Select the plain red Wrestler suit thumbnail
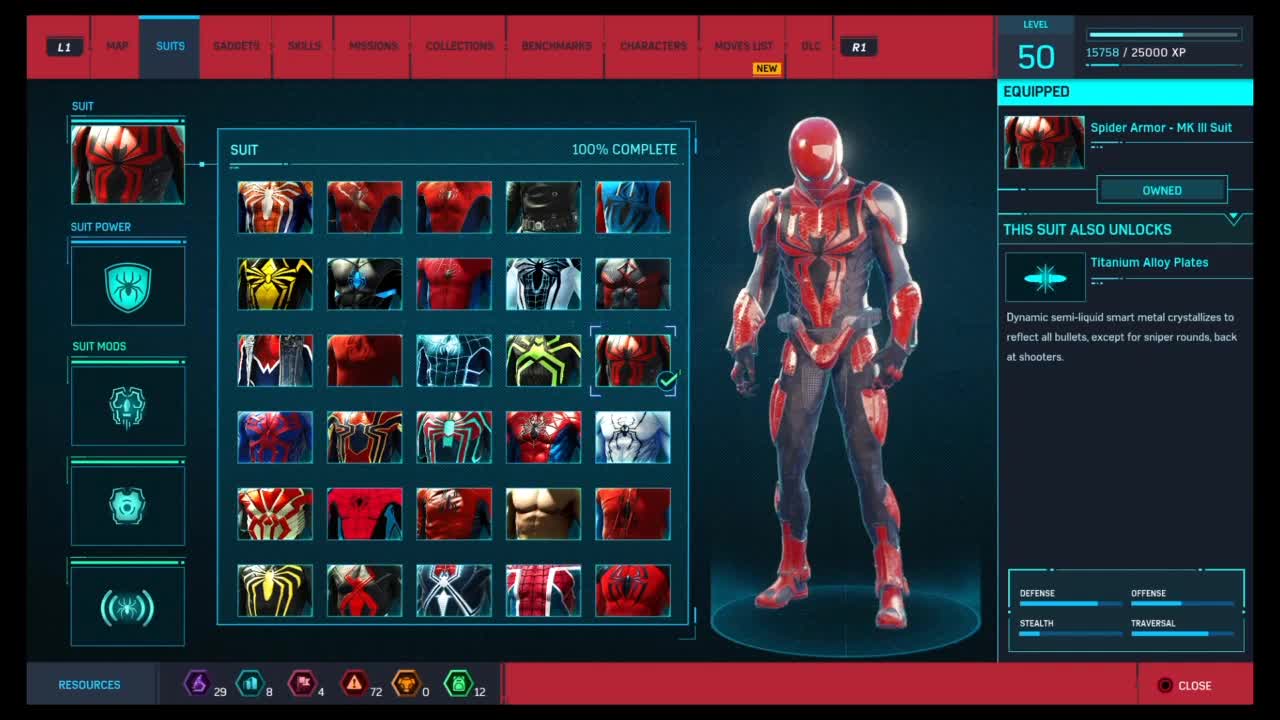 [x=365, y=361]
